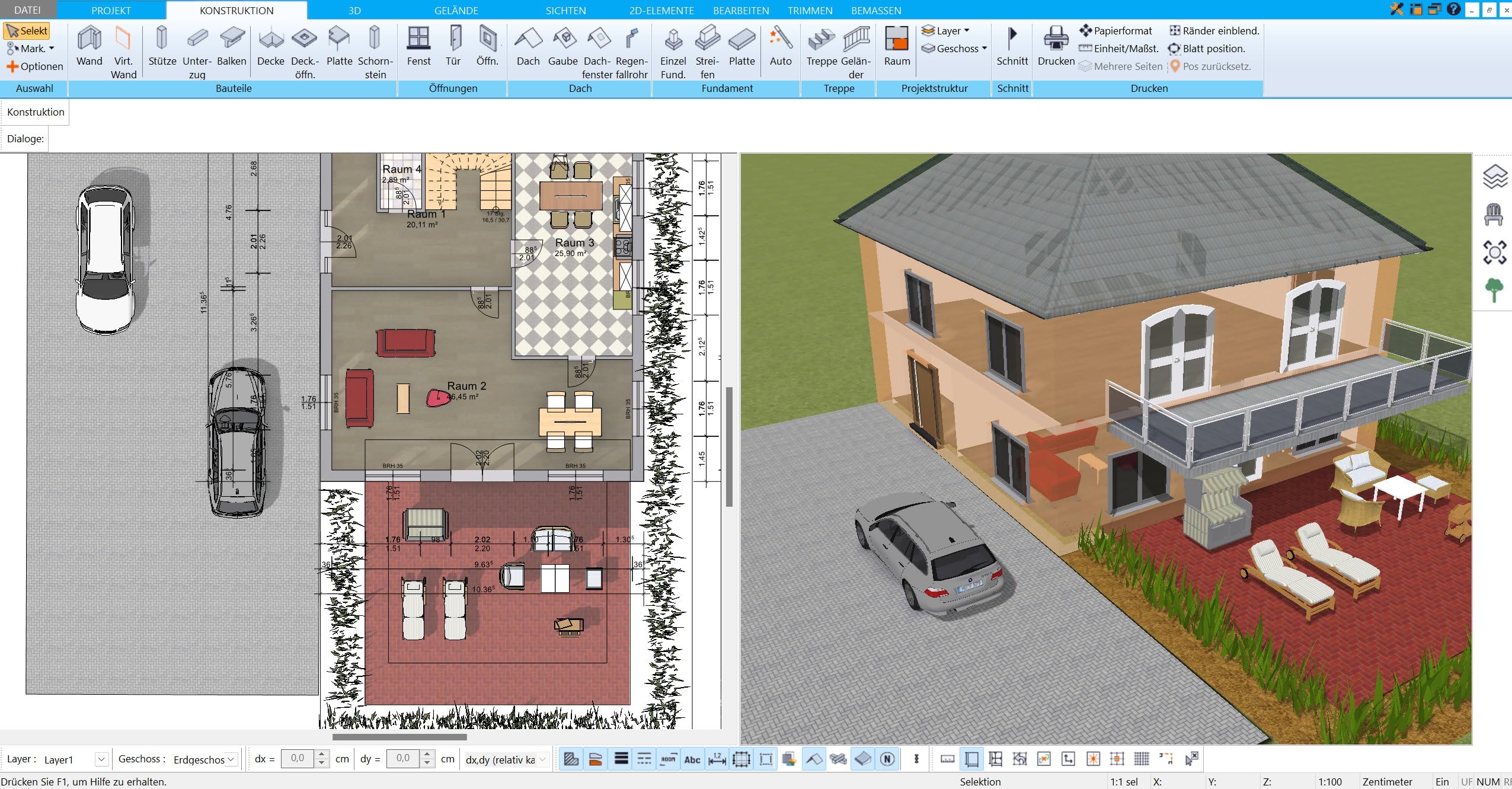This screenshot has width=1512, height=789.
Task: Select the Schornstein chimney tool
Action: point(375,52)
